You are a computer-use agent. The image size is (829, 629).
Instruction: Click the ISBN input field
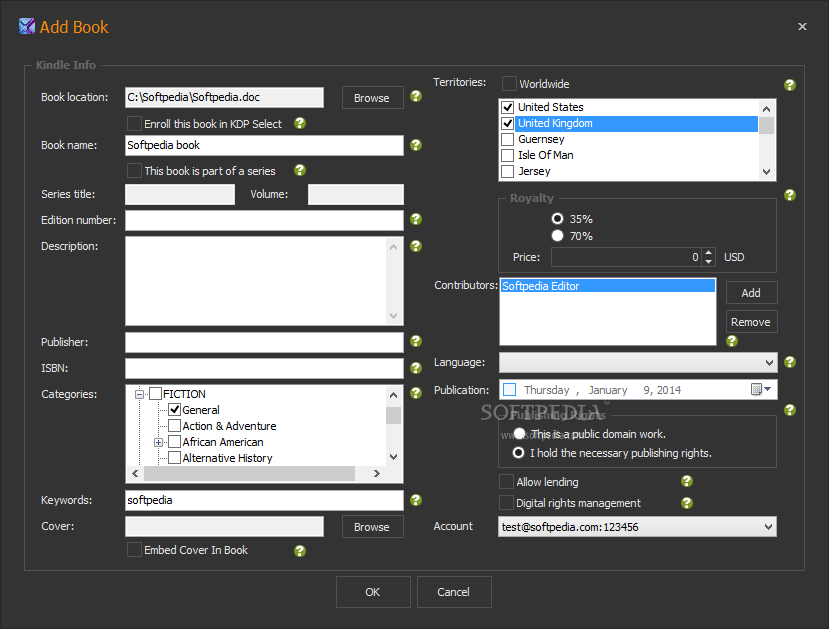[x=264, y=368]
